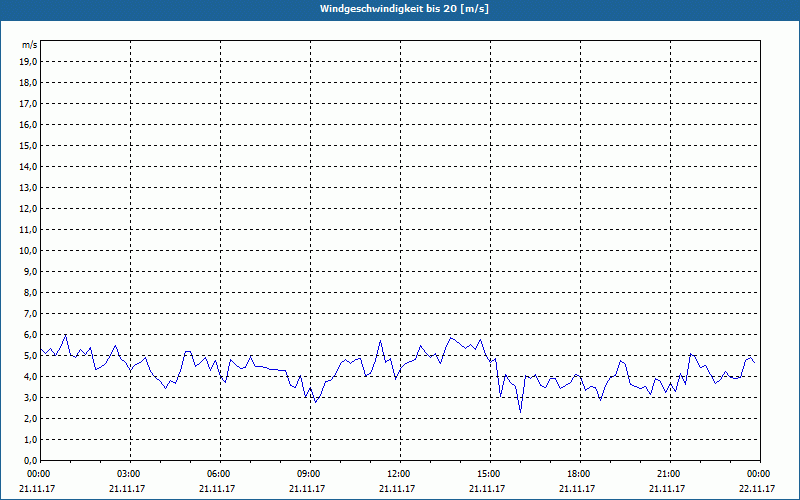
Task: Click the 3,0 y-axis label
Action: click(30, 397)
